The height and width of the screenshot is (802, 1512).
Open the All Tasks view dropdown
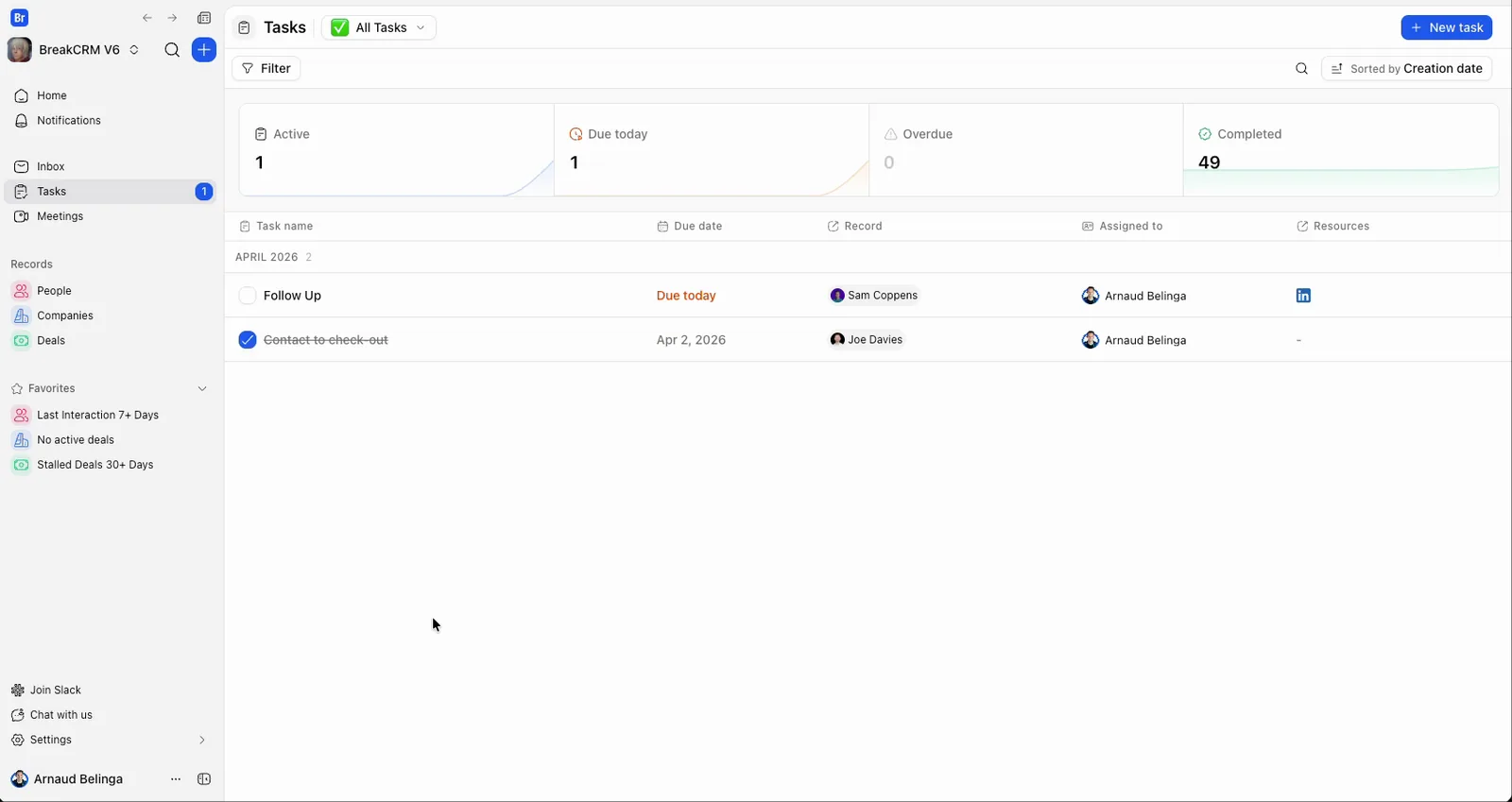pos(379,27)
